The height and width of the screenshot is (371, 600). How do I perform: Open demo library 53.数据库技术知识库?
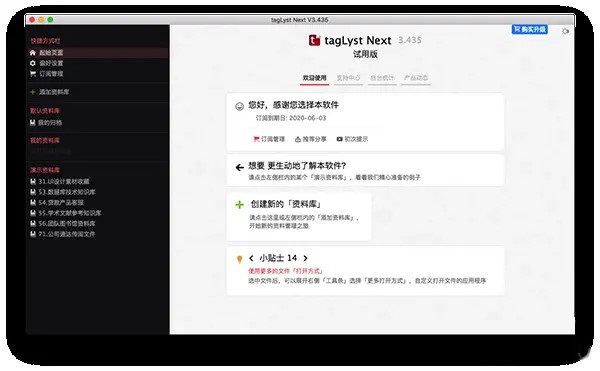pos(63,192)
